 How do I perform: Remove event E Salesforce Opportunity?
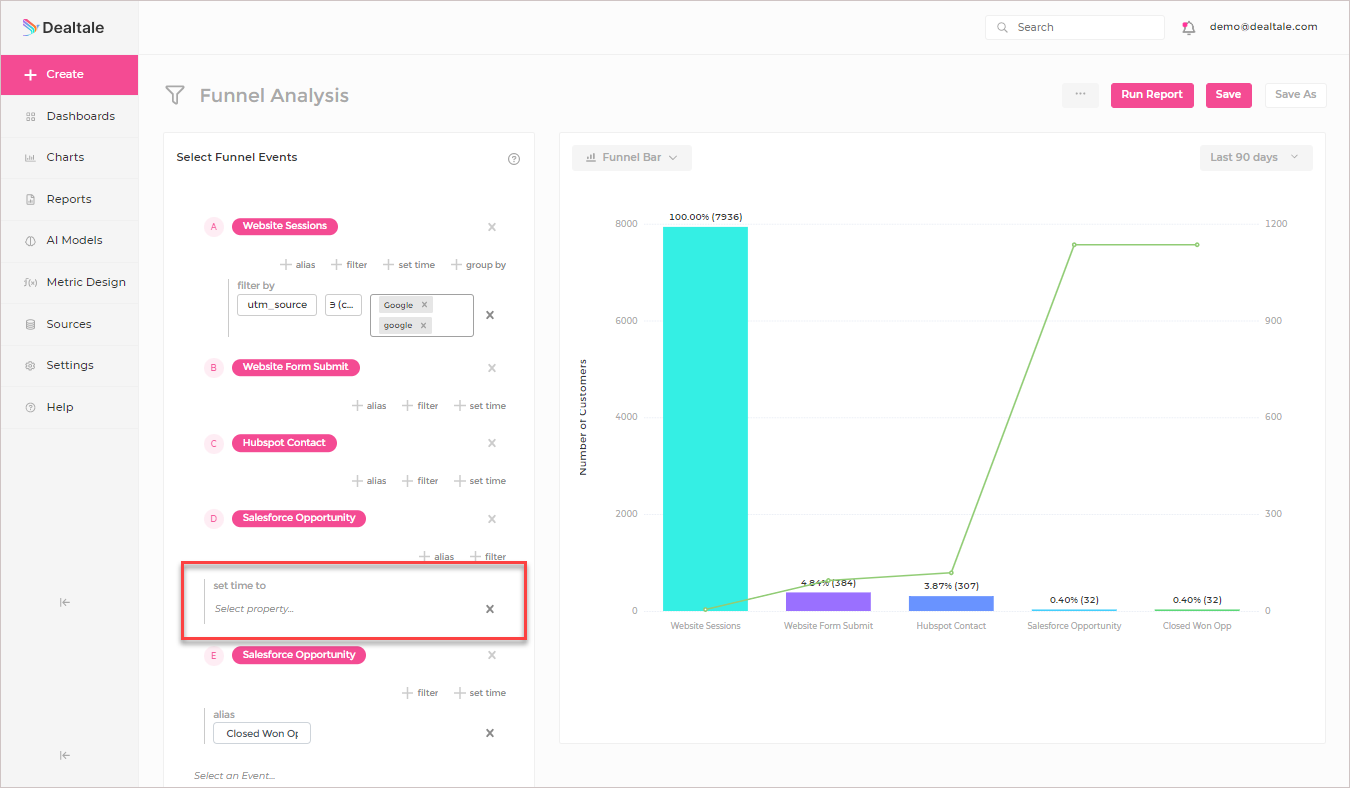[492, 655]
